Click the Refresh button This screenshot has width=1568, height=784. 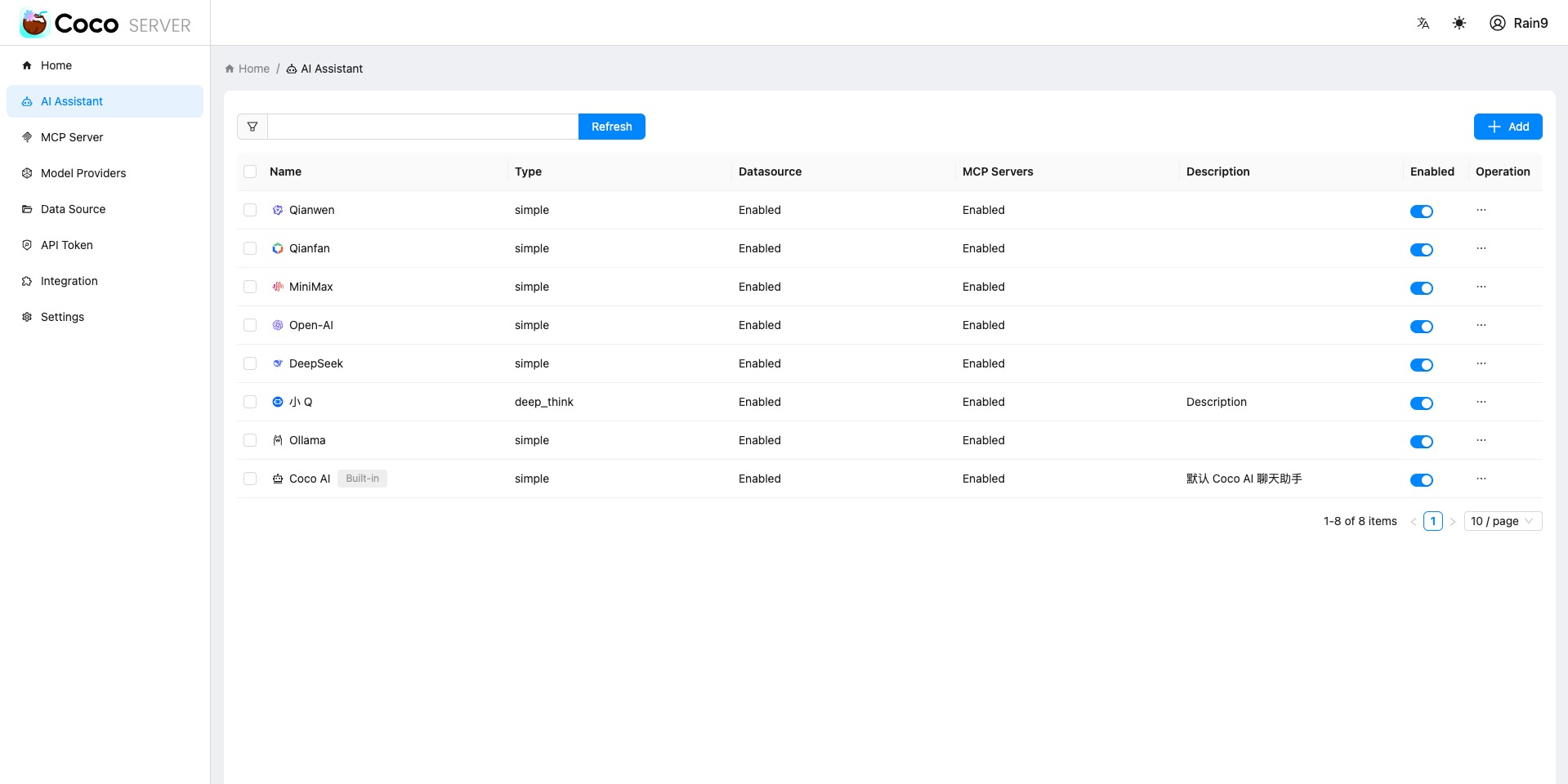pos(612,127)
